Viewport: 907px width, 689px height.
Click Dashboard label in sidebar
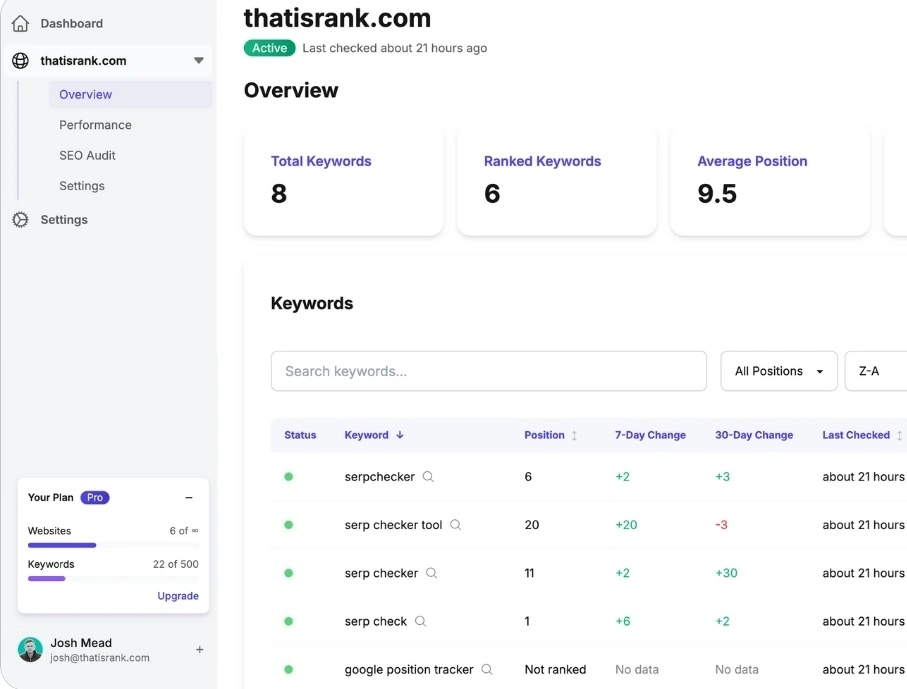tap(72, 24)
